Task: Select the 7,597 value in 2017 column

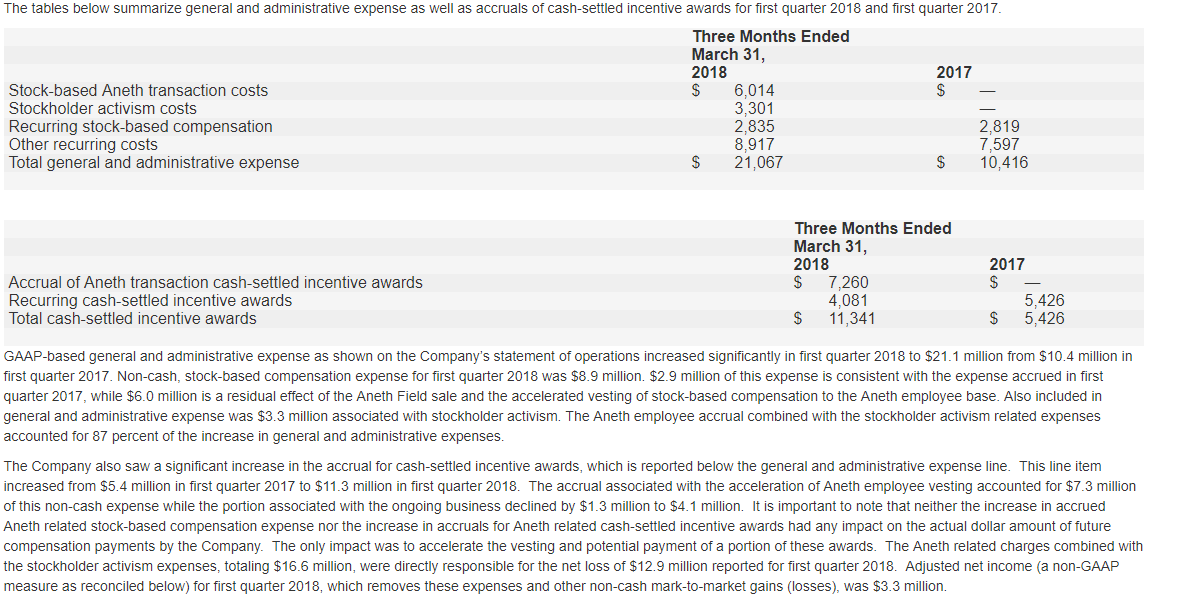Action: 999,145
